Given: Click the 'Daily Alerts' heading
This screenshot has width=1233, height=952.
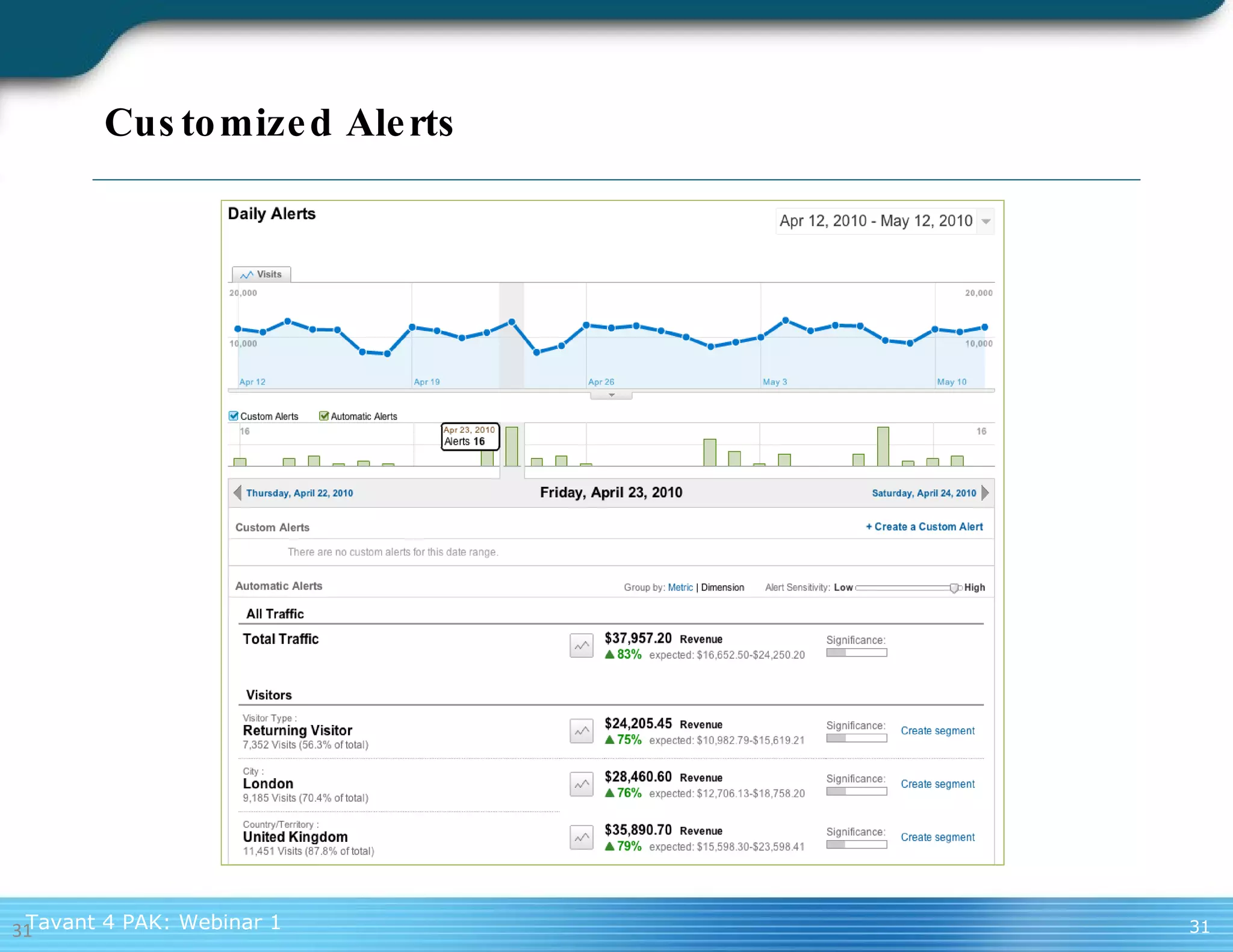Looking at the screenshot, I should 272,214.
